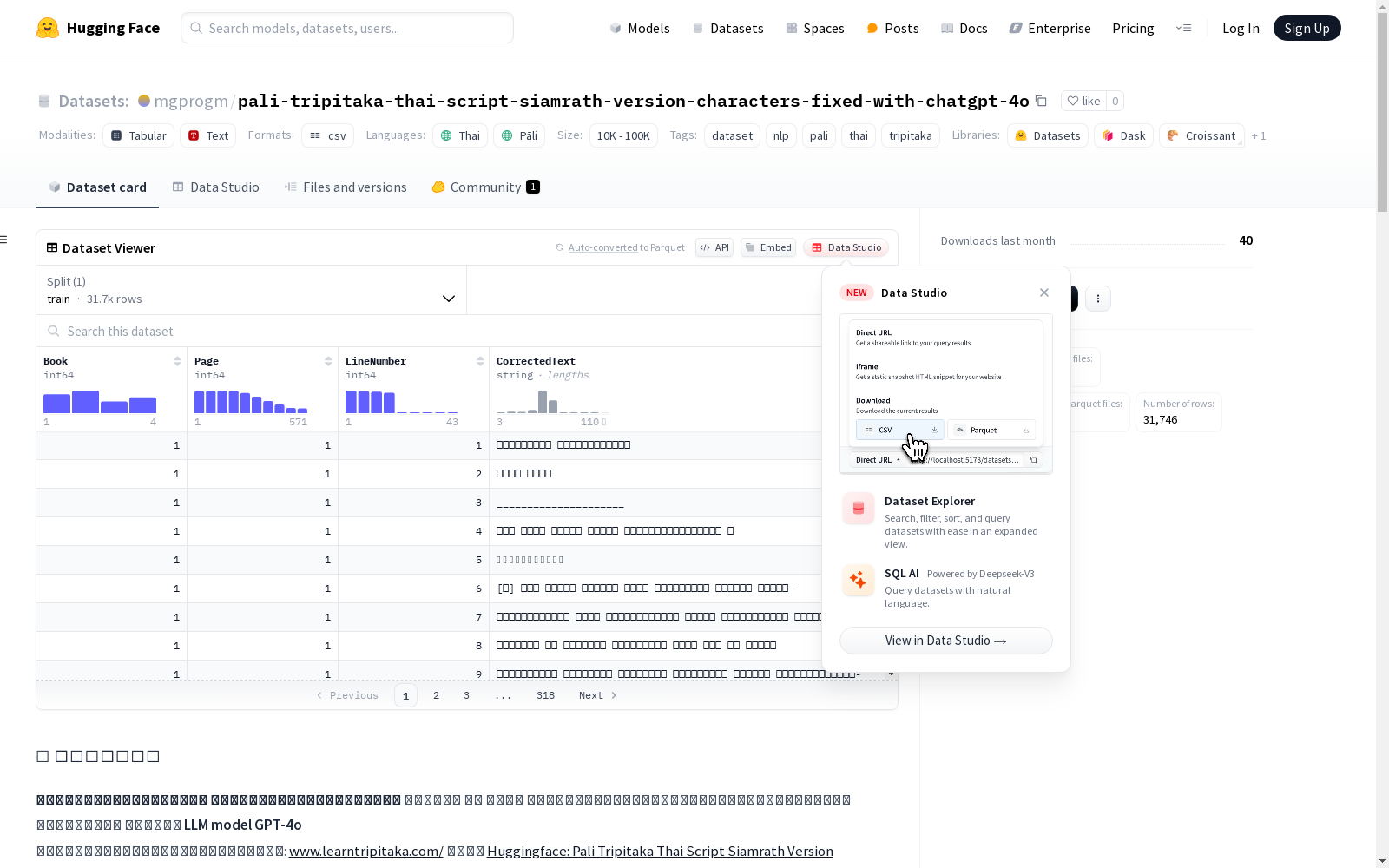Click the pali tag
This screenshot has width=1389, height=868.
[x=819, y=135]
